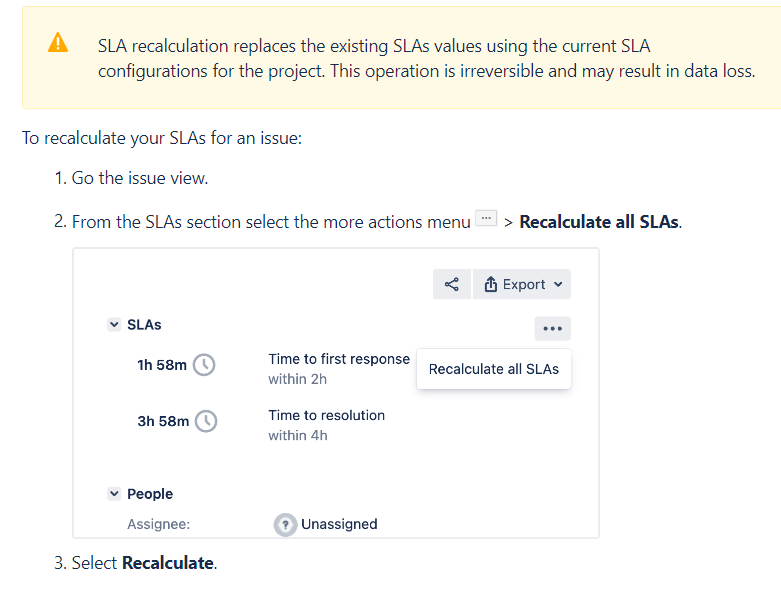Click the yellow warning triangle icon
The width and height of the screenshot is (781, 597).
tap(58, 42)
